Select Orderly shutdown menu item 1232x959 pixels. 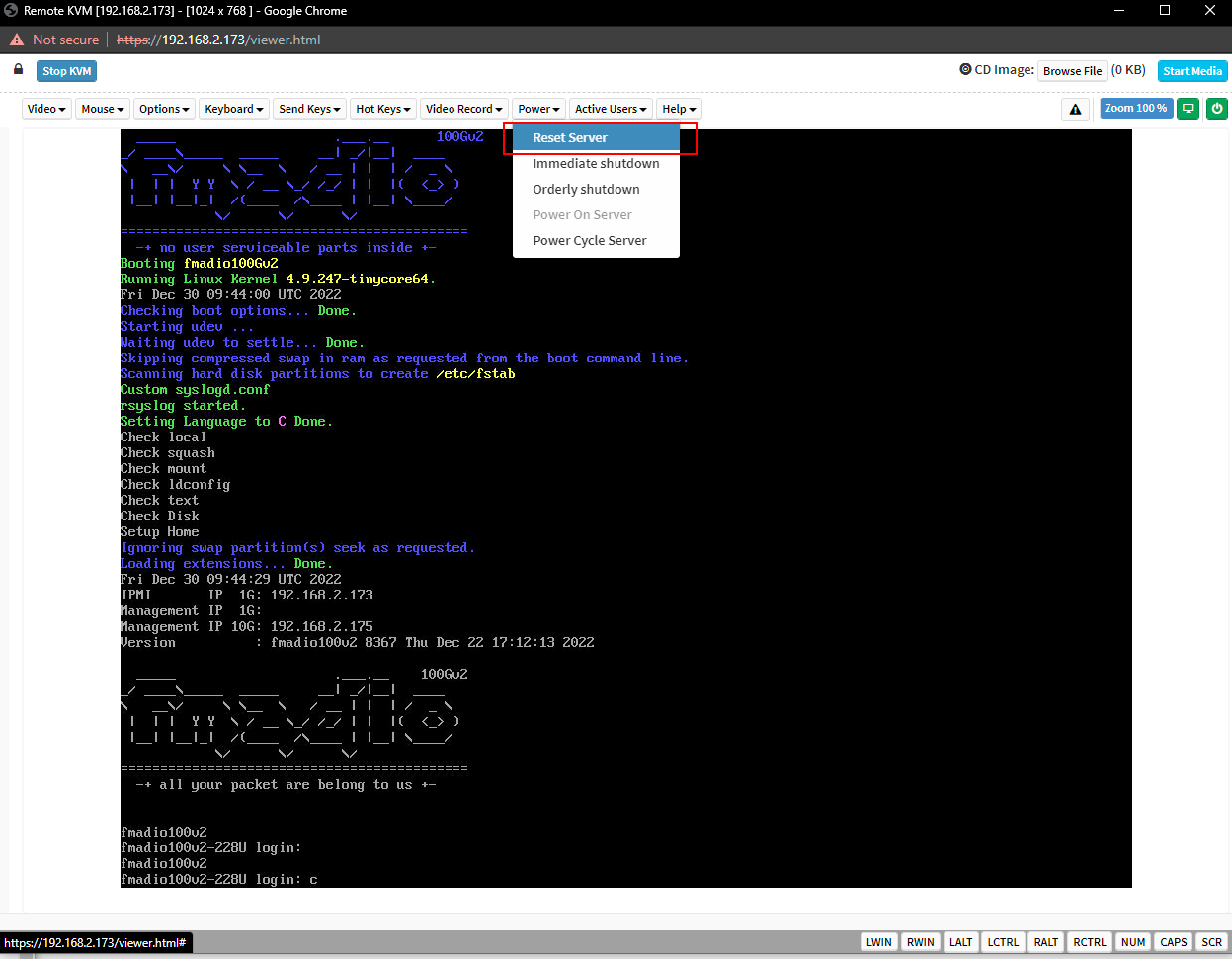[x=586, y=190]
